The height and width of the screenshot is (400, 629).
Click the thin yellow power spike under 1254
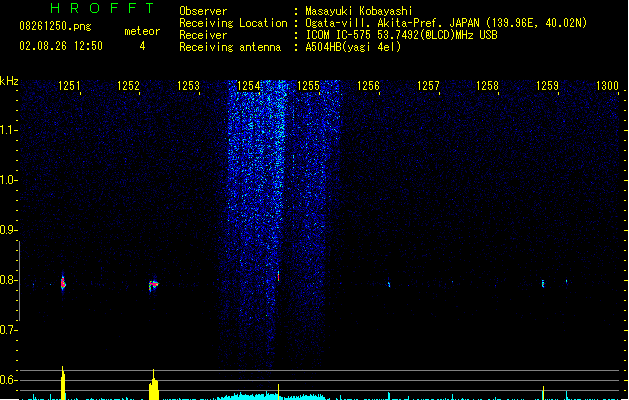(278, 392)
